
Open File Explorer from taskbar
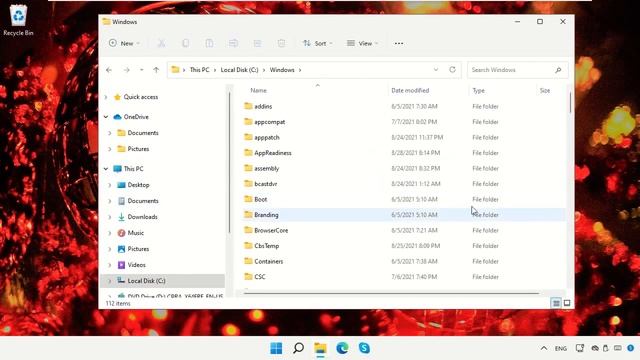320,348
